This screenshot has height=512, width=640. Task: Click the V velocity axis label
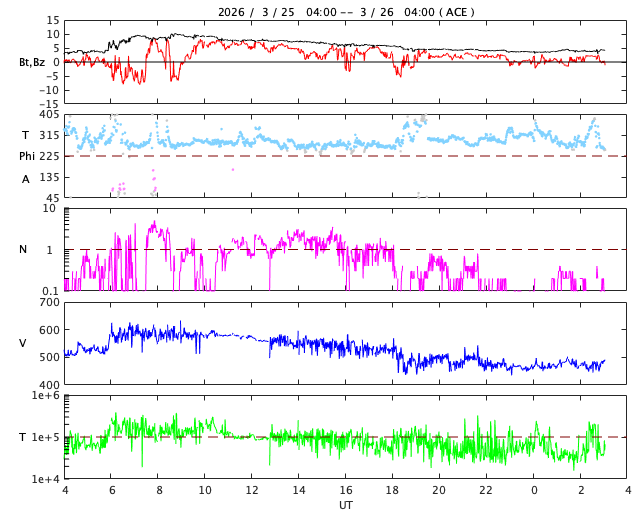[23, 344]
